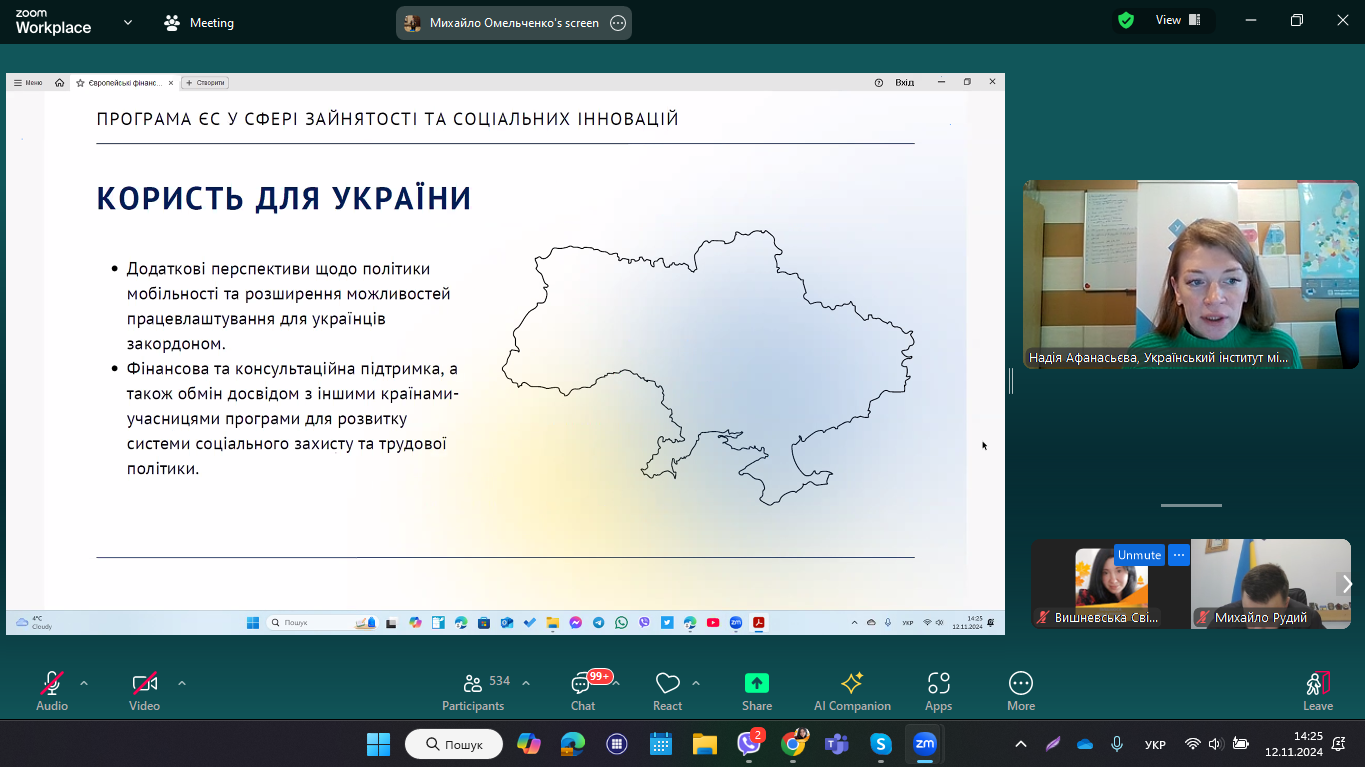Start the camera with Video button
The image size is (1365, 767).
click(144, 691)
